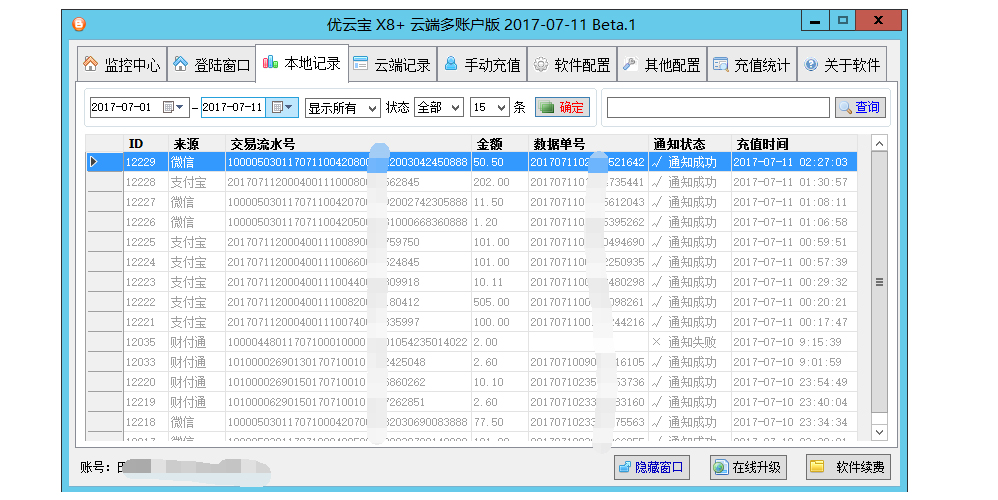The image size is (998, 500).
Task: Click the house icon on 监控中心 tab
Action: point(90,65)
